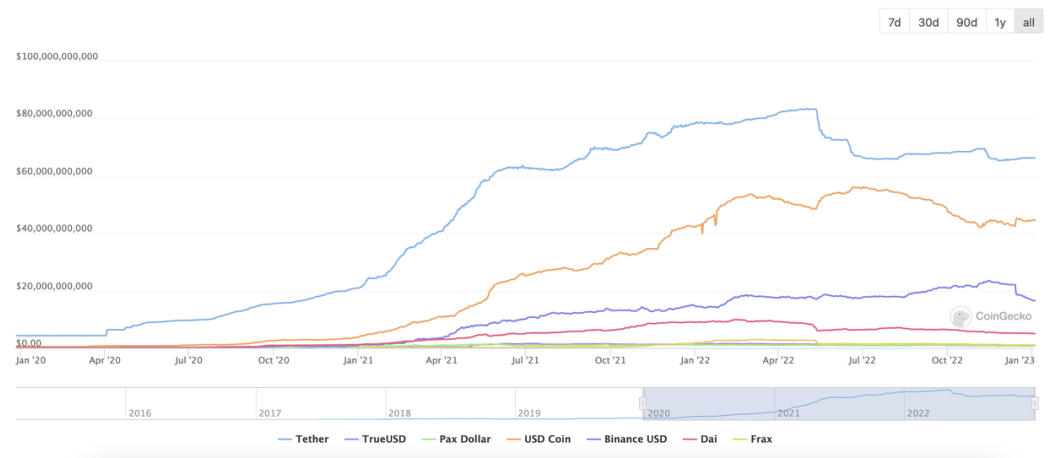Select the 1y time range
1054x458 pixels.
(x=1000, y=22)
